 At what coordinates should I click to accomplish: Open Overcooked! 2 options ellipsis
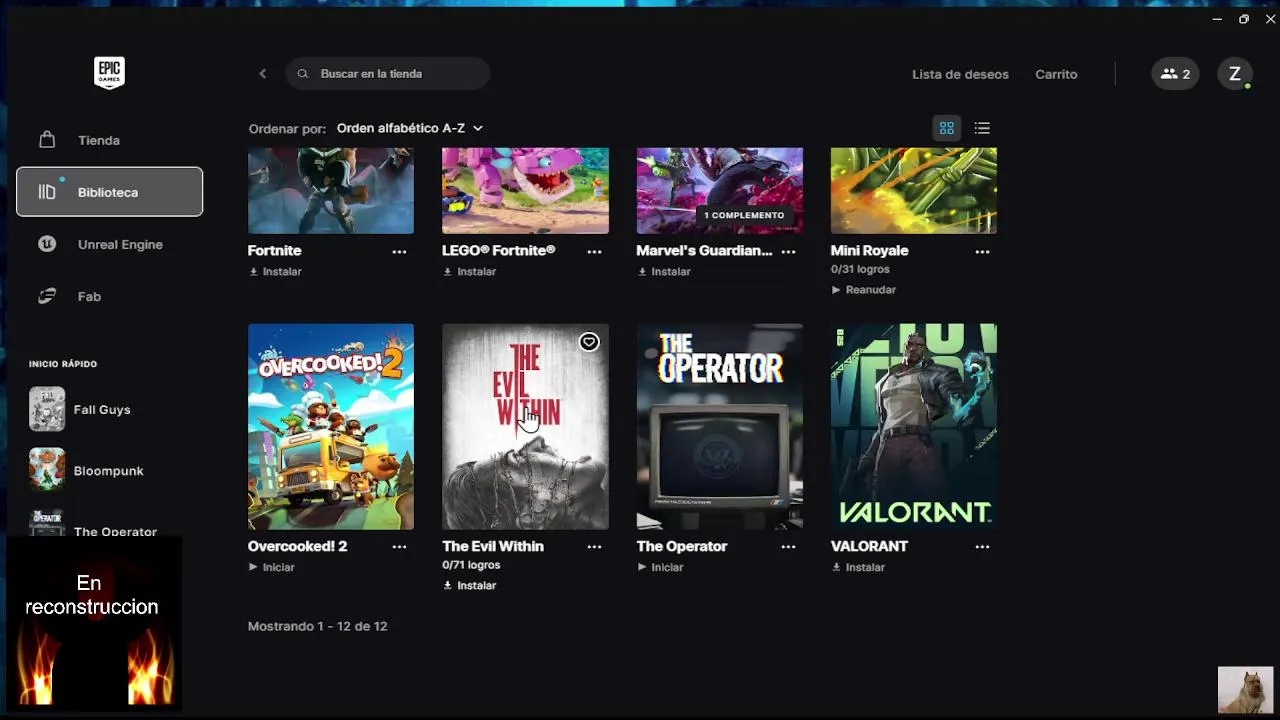coord(399,547)
